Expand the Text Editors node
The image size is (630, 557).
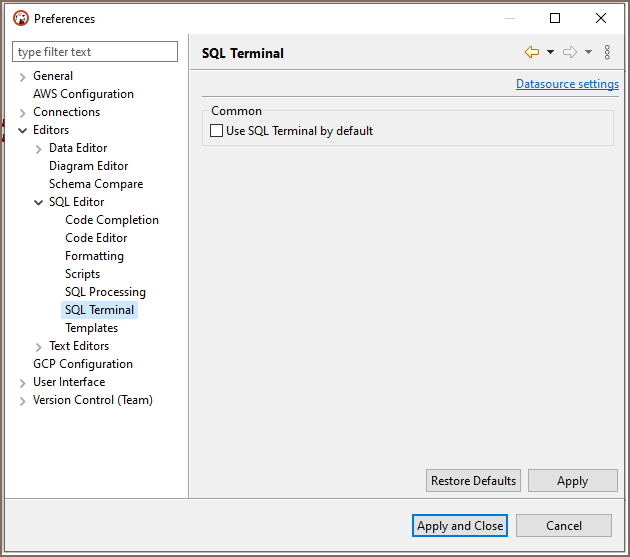click(x=39, y=346)
